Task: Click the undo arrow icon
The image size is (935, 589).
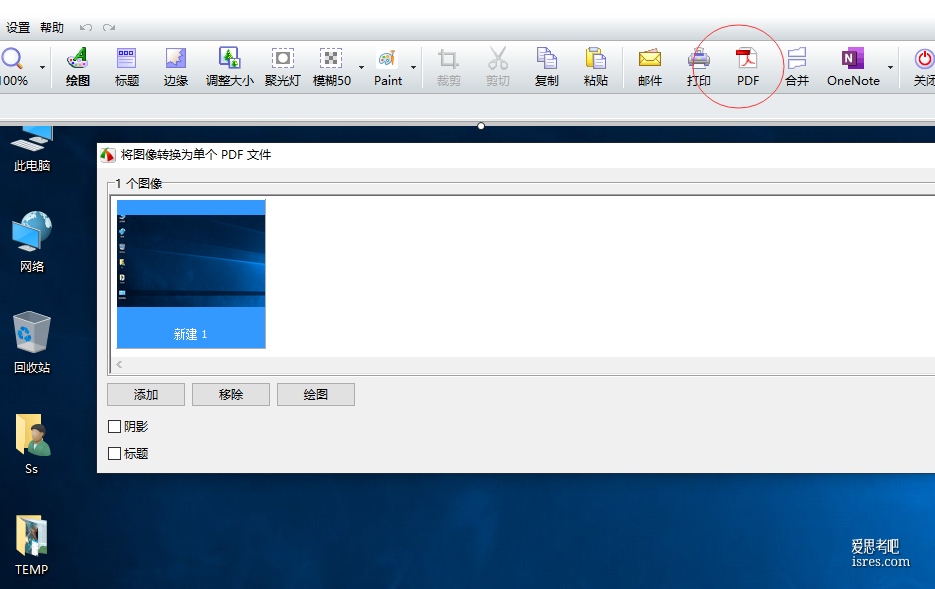Action: [x=86, y=27]
